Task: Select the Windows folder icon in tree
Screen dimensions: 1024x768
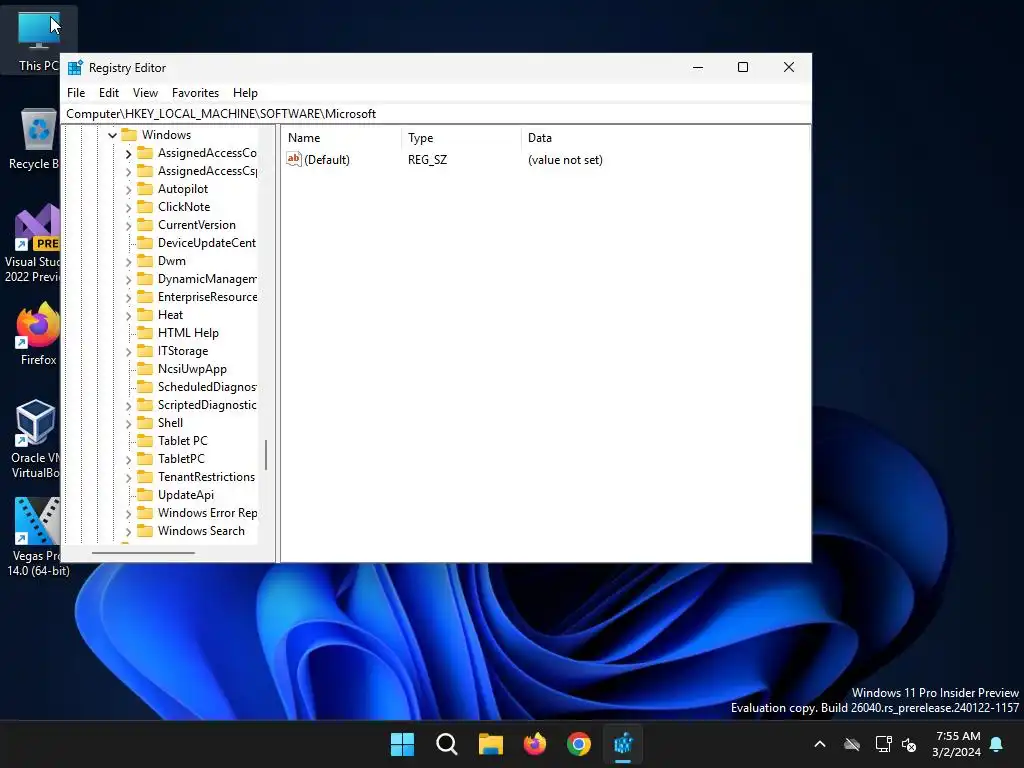Action: (x=129, y=135)
